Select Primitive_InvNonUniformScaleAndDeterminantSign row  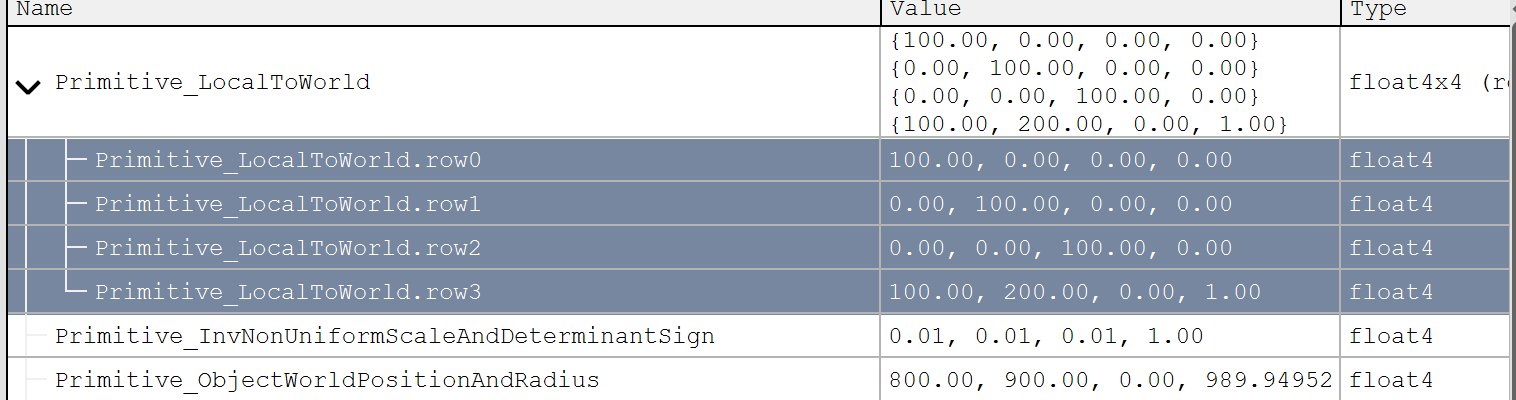384,336
